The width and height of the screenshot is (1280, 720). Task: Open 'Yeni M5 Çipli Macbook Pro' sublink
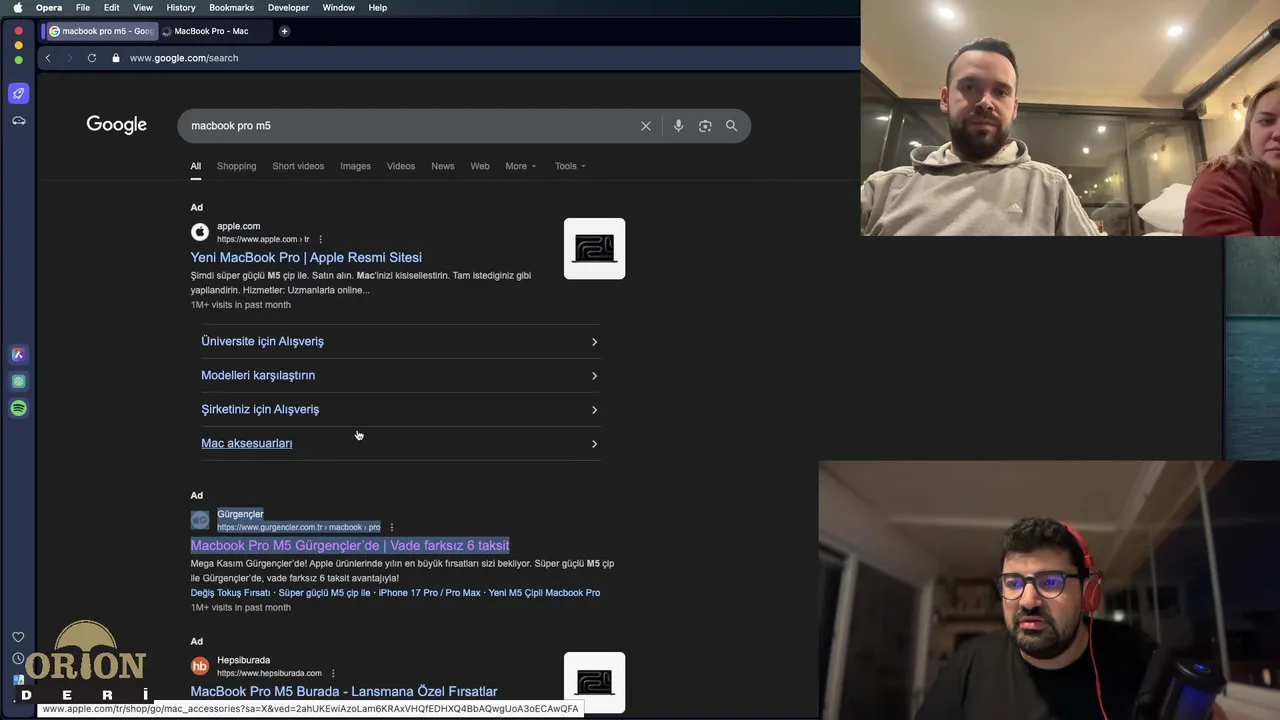coord(544,593)
